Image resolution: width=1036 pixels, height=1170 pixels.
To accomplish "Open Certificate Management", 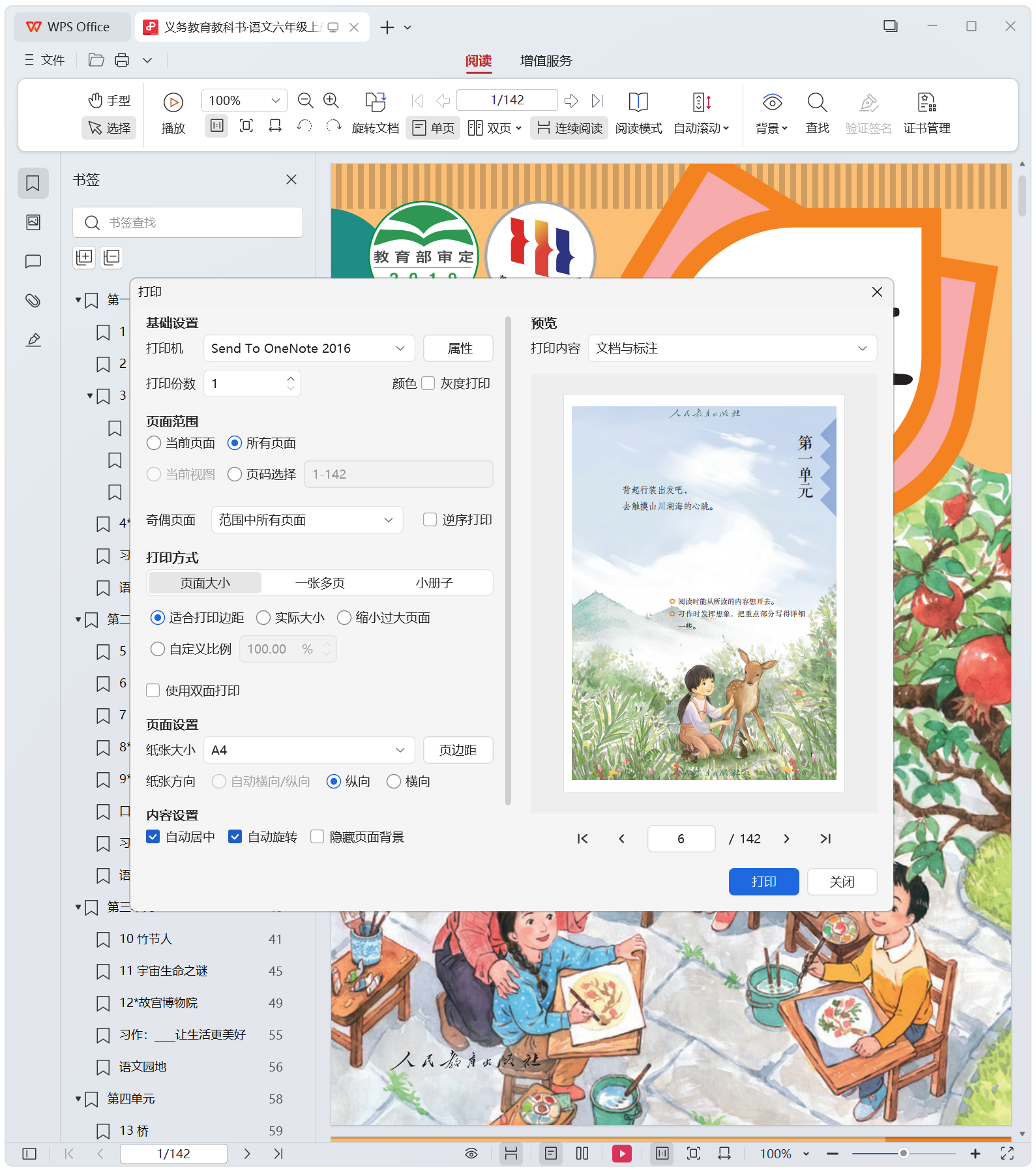I will pyautogui.click(x=926, y=112).
